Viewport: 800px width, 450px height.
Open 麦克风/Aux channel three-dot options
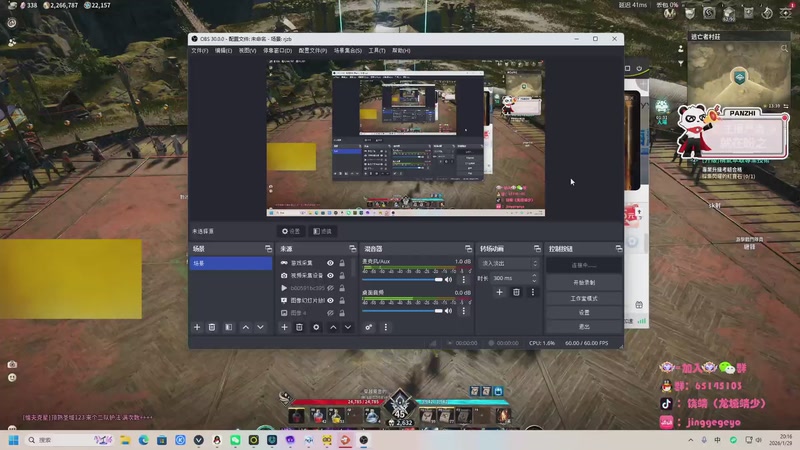(x=463, y=279)
